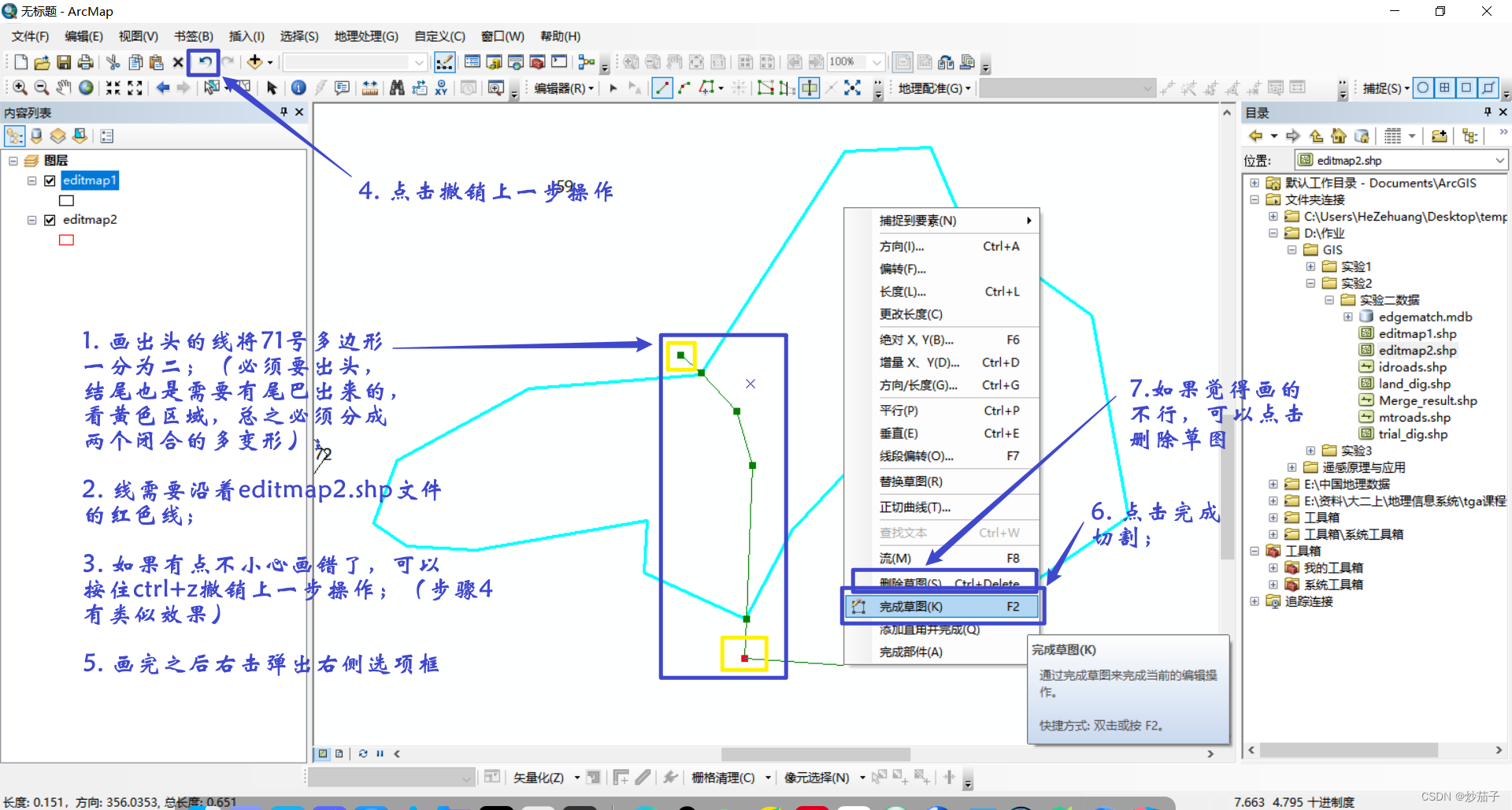Choose 绝对 X, Y(B)... in context menu
1512x810 pixels.
tap(943, 340)
